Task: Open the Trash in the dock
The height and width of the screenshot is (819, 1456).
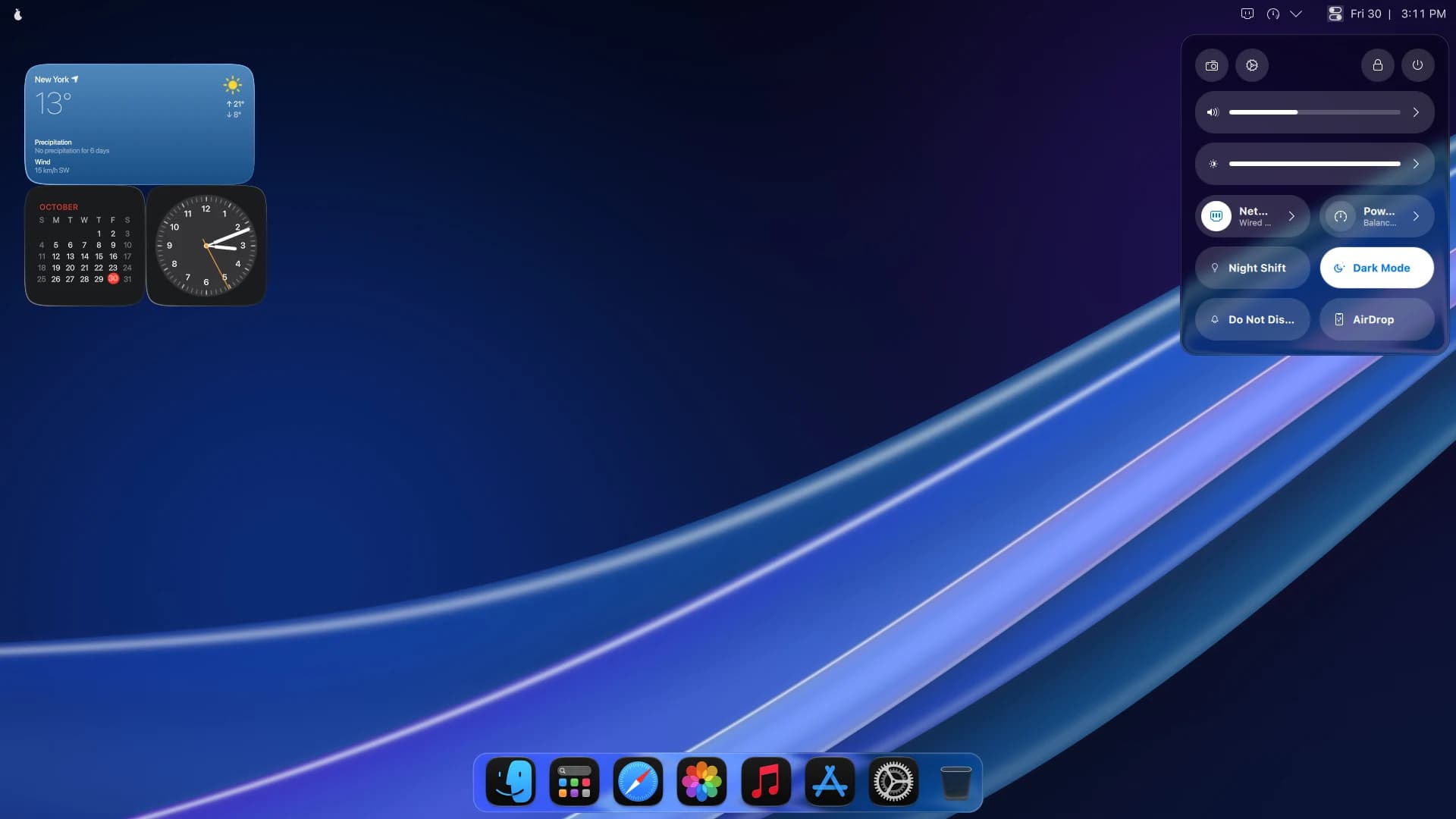Action: point(956,782)
